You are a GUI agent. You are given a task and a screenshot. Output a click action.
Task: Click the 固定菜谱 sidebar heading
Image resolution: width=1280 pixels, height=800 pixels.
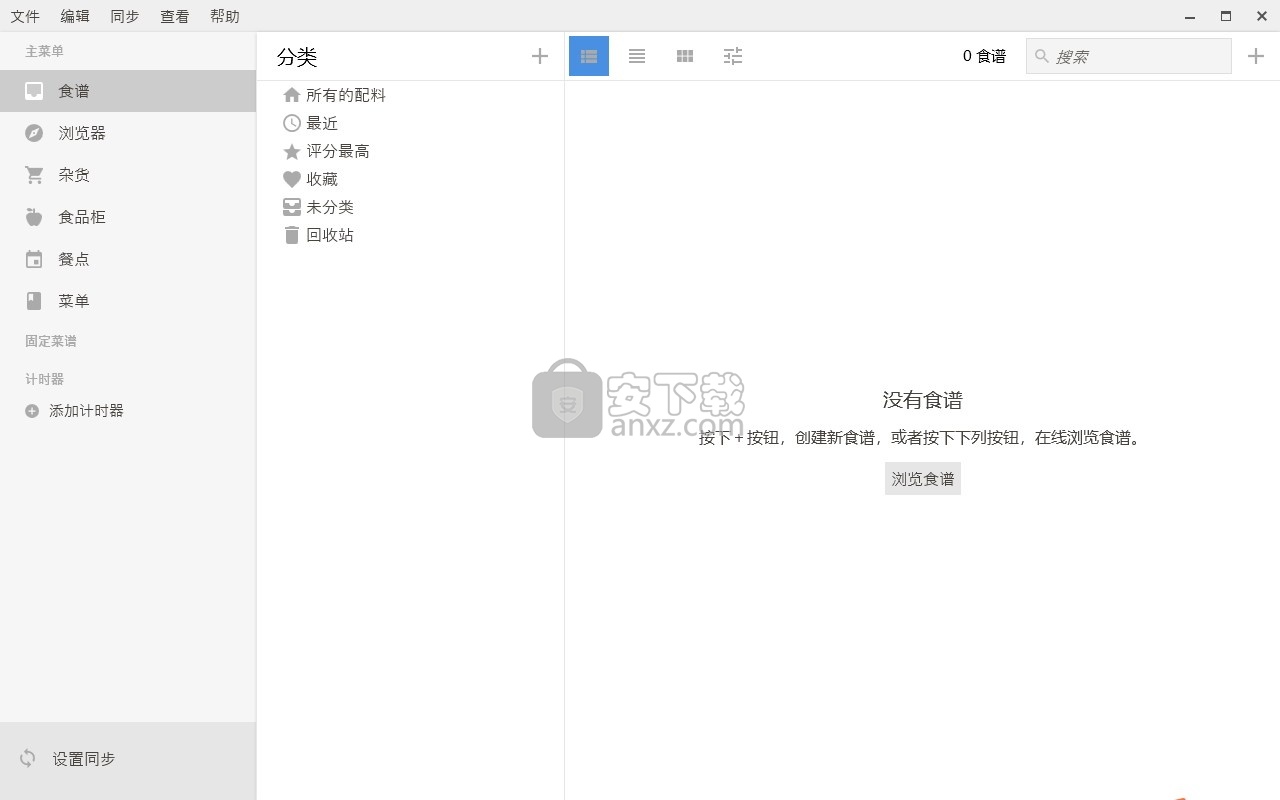point(51,341)
